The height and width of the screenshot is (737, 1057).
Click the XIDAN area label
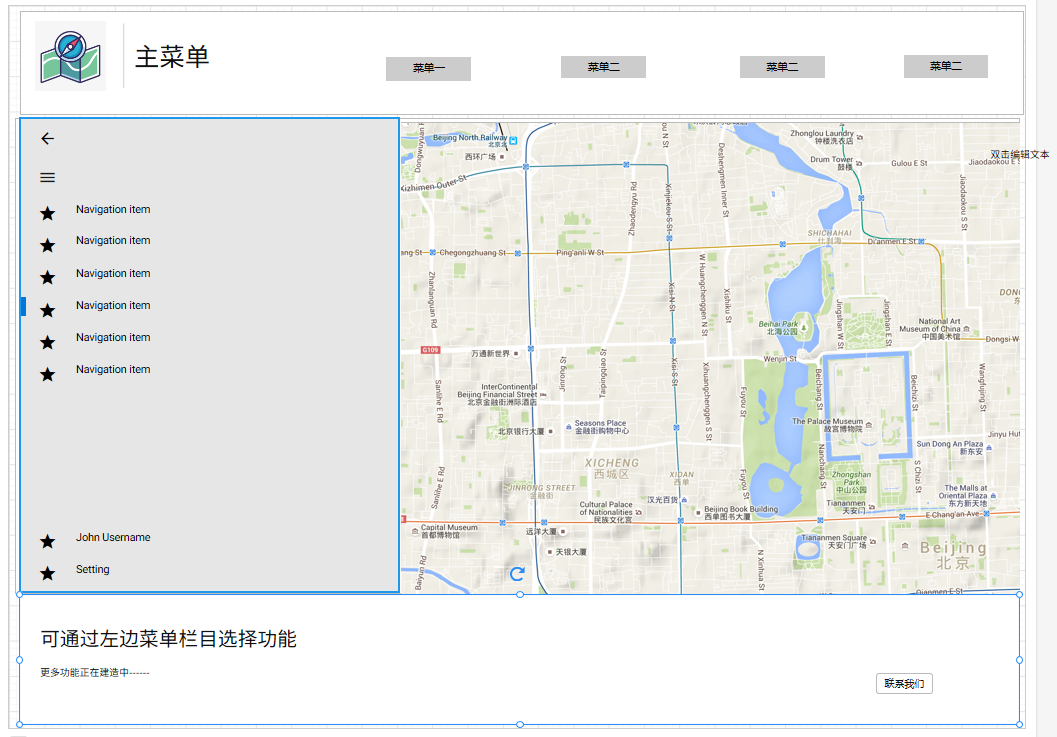(682, 478)
